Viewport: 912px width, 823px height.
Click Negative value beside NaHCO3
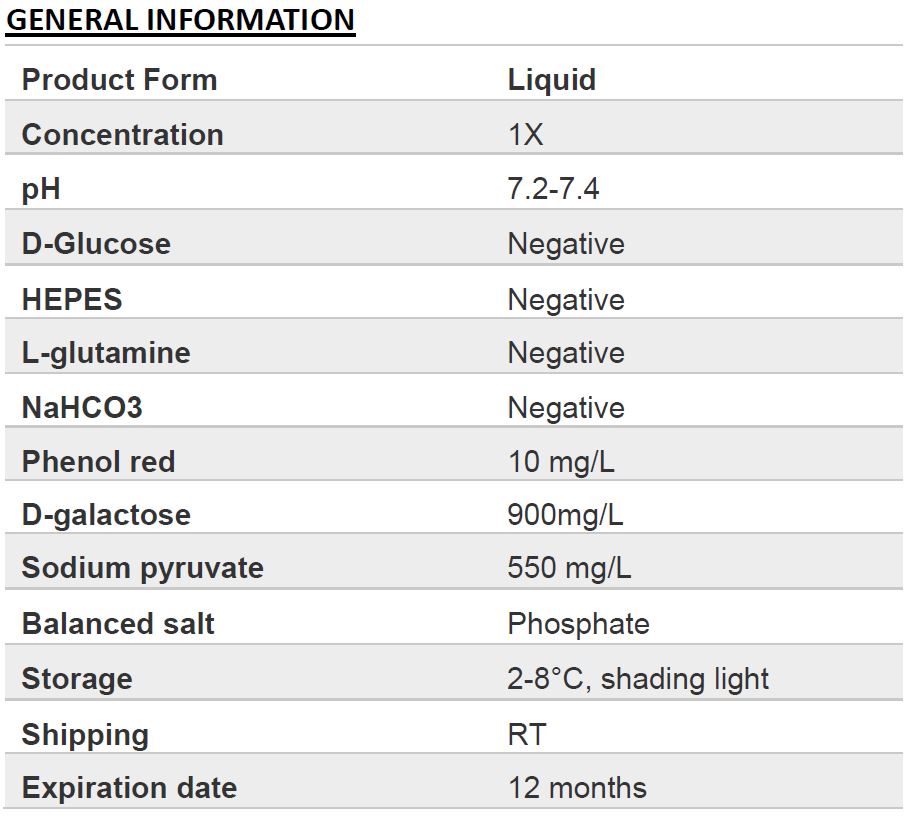(566, 409)
